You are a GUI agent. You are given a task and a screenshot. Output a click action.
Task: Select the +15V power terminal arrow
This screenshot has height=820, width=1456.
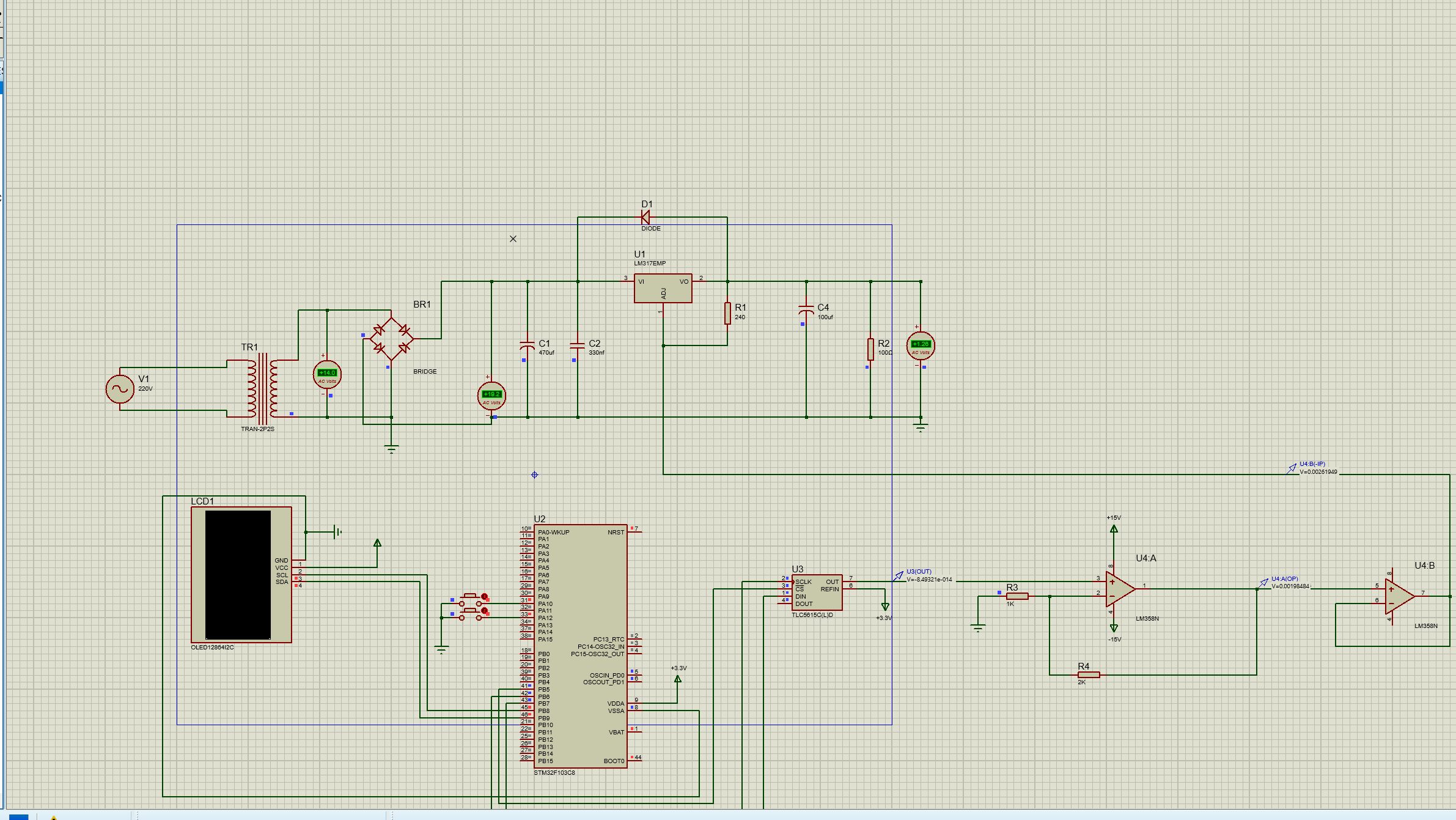tap(1114, 529)
